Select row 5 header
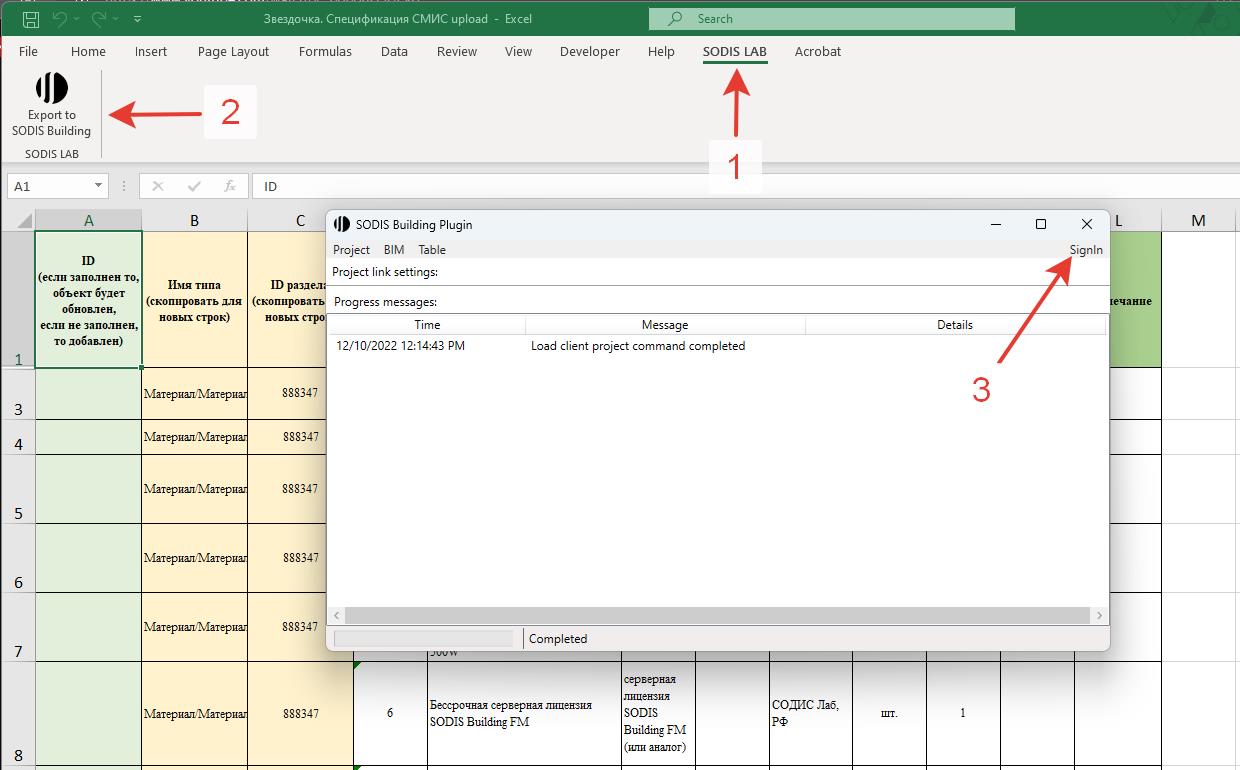The height and width of the screenshot is (770, 1240). (18, 488)
